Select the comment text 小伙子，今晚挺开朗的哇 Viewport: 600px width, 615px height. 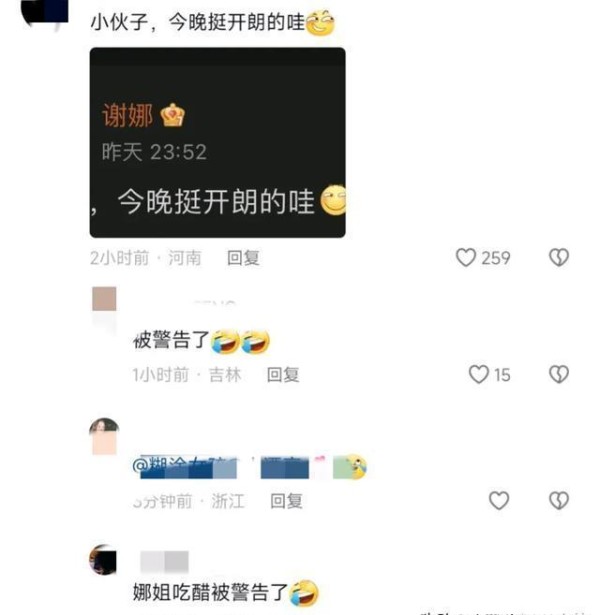pos(212,22)
